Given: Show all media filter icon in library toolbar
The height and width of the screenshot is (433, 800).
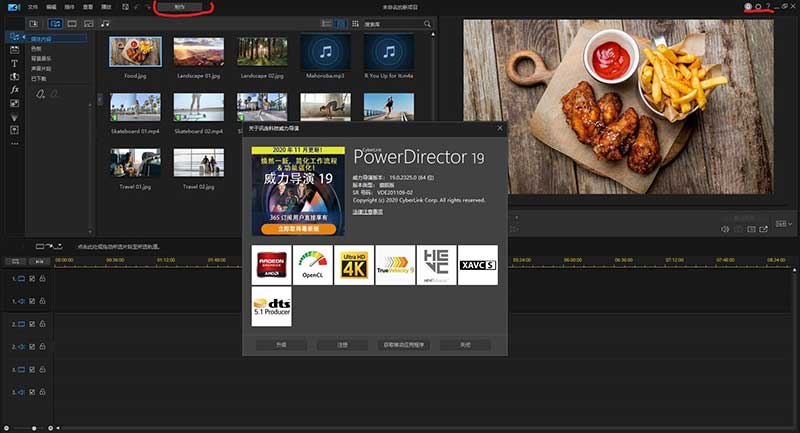Looking at the screenshot, I should (x=55, y=23).
